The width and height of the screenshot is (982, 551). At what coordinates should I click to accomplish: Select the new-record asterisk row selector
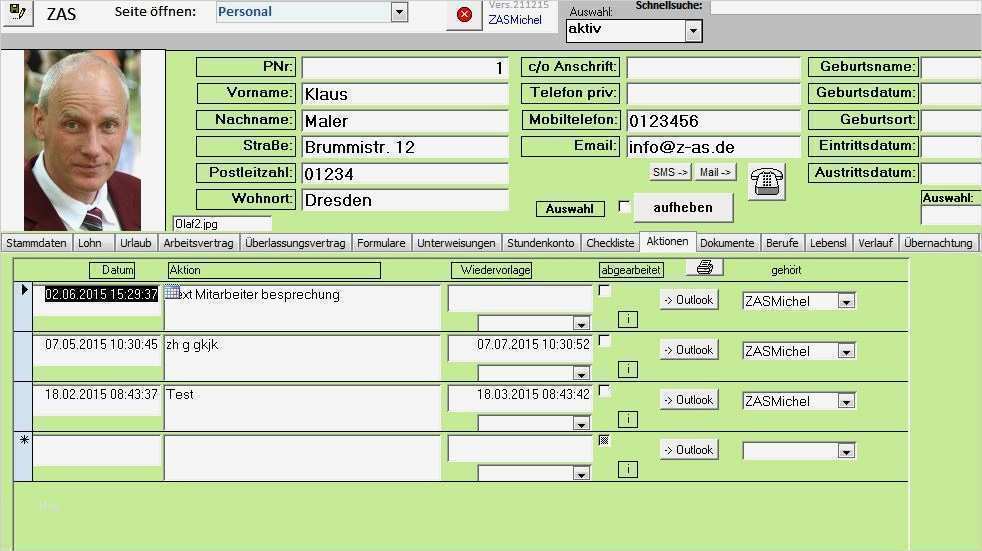pyautogui.click(x=24, y=440)
